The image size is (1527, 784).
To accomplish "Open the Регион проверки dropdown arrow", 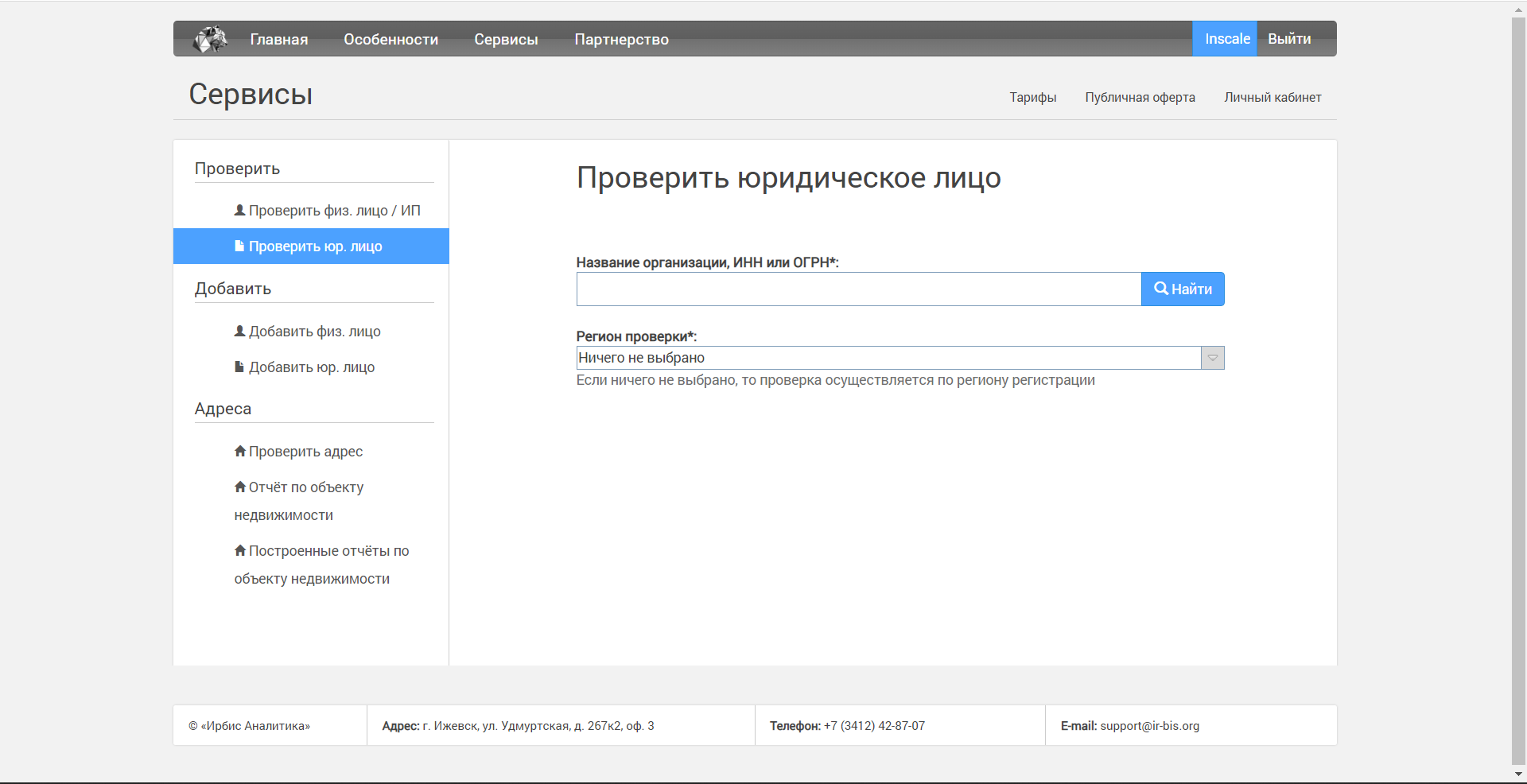I will point(1213,358).
